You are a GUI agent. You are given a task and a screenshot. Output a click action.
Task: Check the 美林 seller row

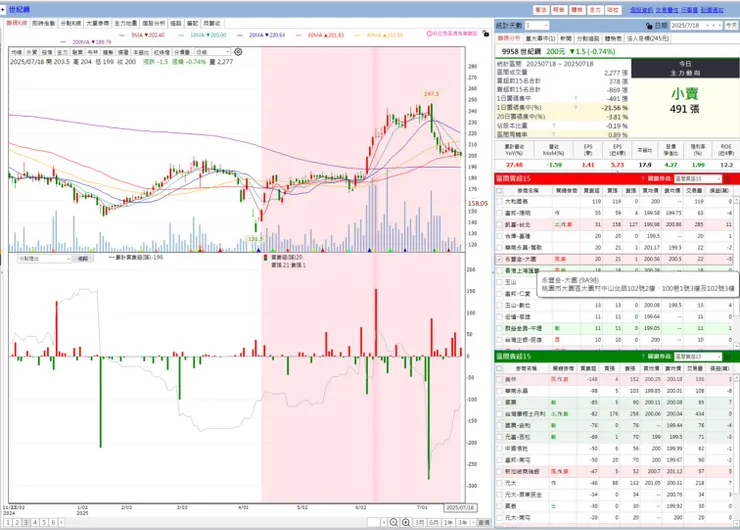click(x=499, y=379)
